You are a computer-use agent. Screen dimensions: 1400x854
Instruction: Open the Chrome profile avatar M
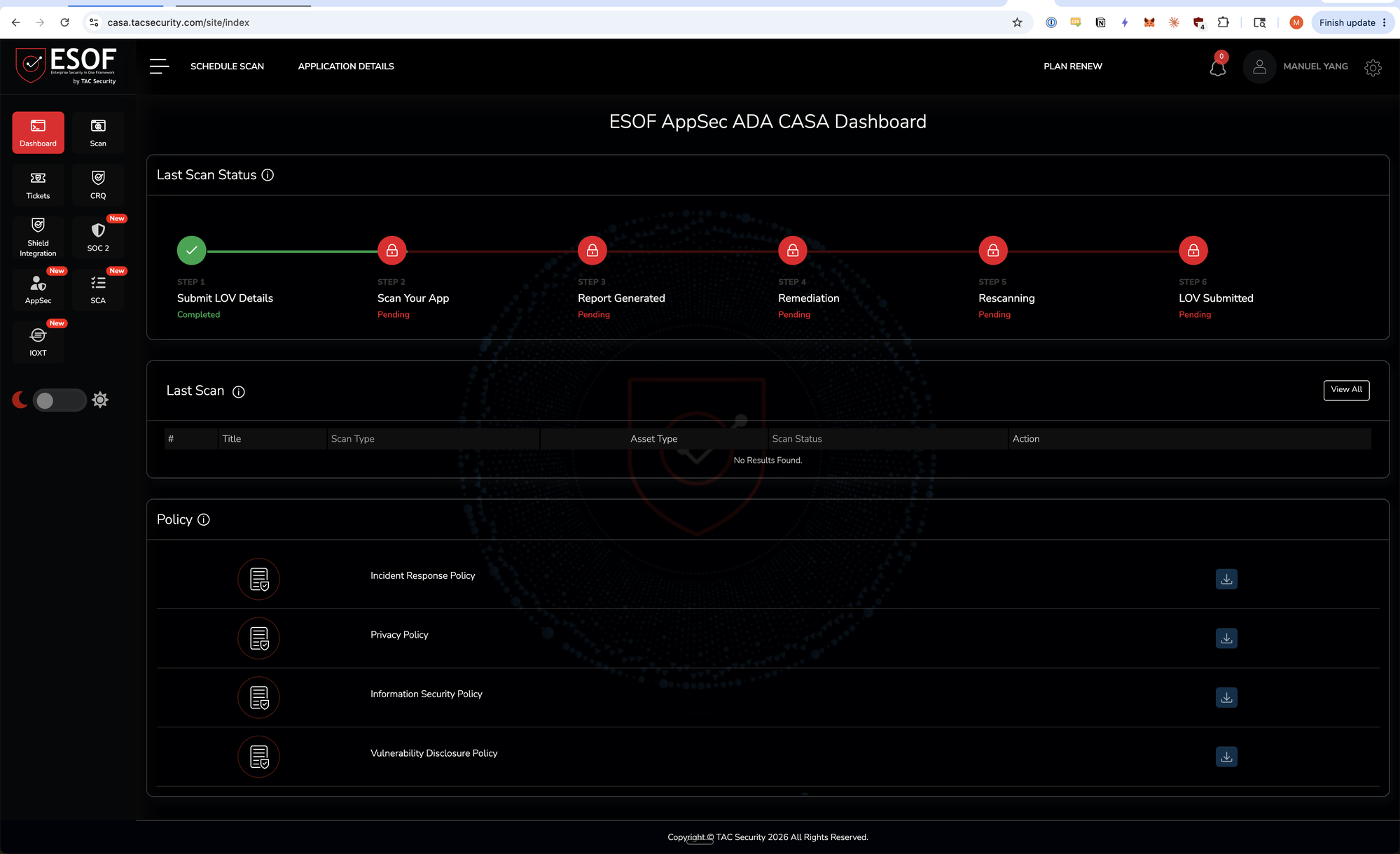click(1296, 22)
